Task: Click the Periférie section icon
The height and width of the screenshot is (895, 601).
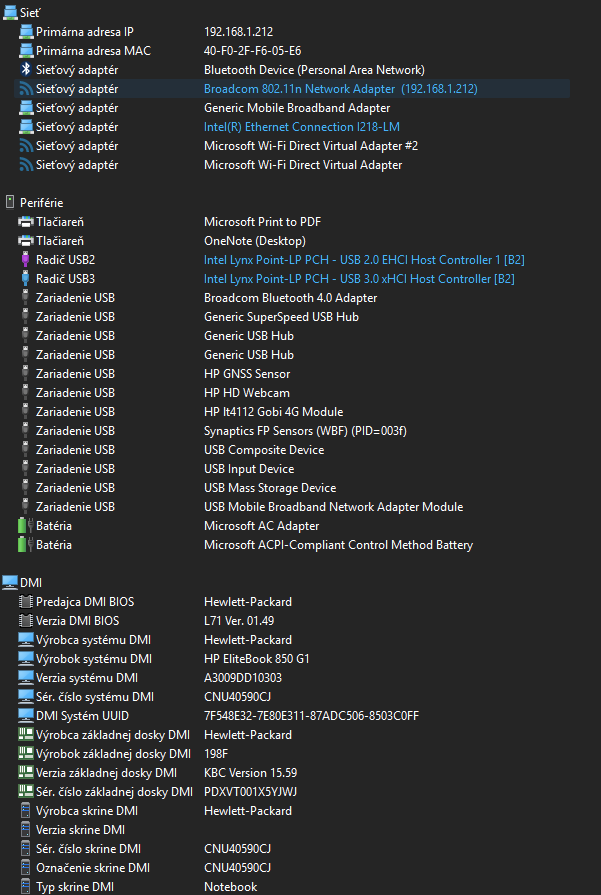Action: coord(10,203)
